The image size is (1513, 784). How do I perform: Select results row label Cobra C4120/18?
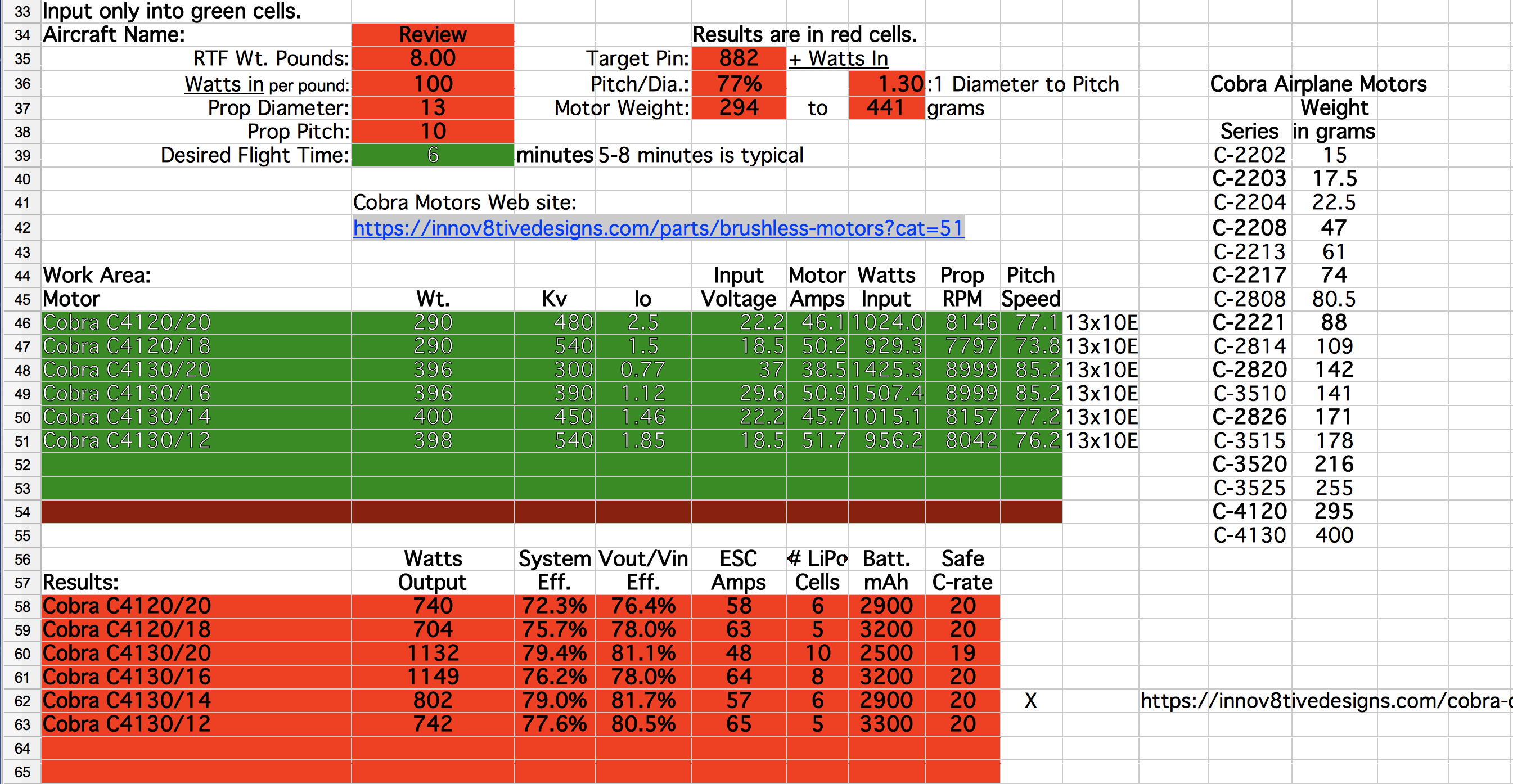click(x=196, y=629)
